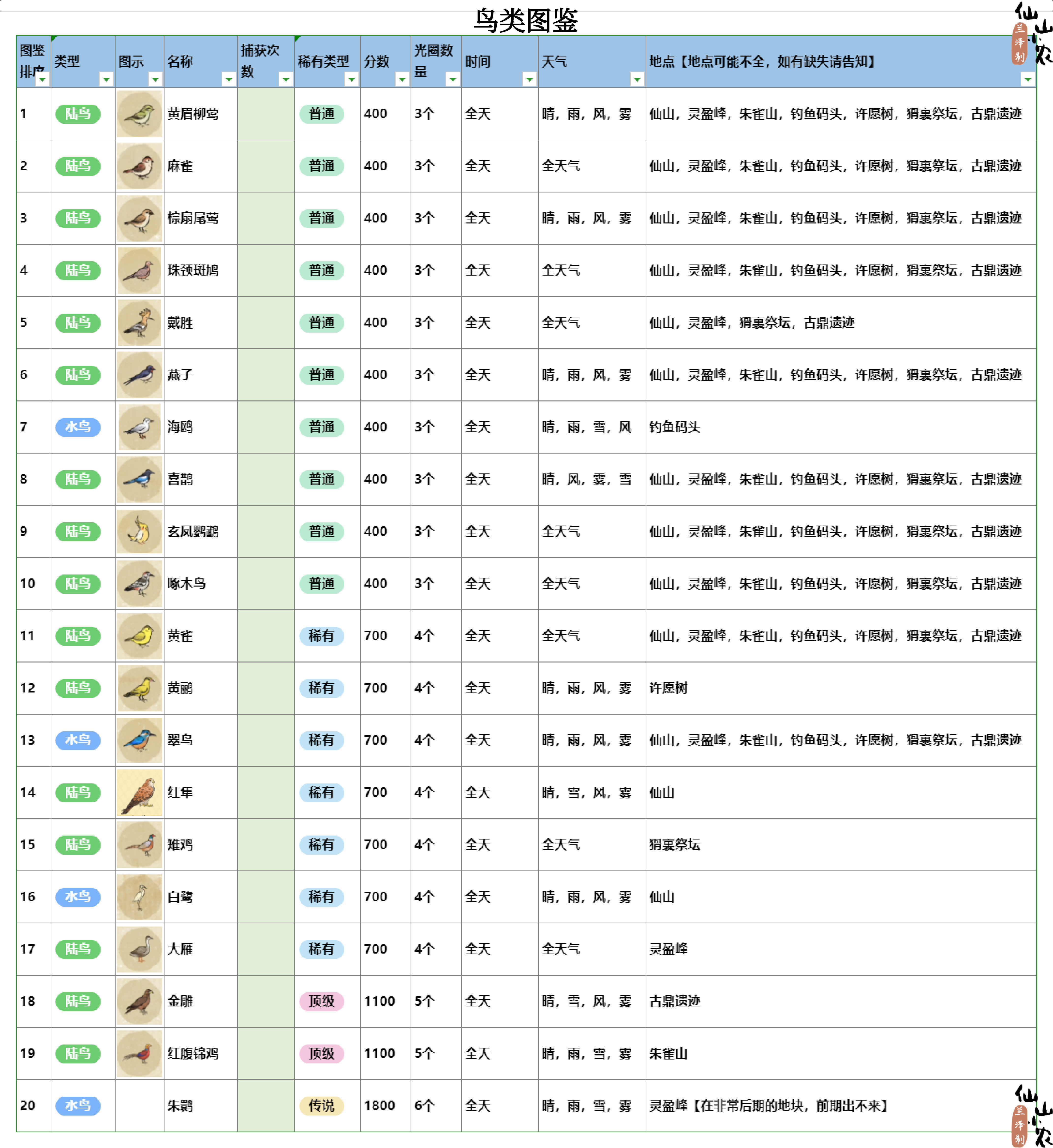This screenshot has height=1148, width=1053.
Task: Select the 金雕 golden eagle icon
Action: [140, 1001]
